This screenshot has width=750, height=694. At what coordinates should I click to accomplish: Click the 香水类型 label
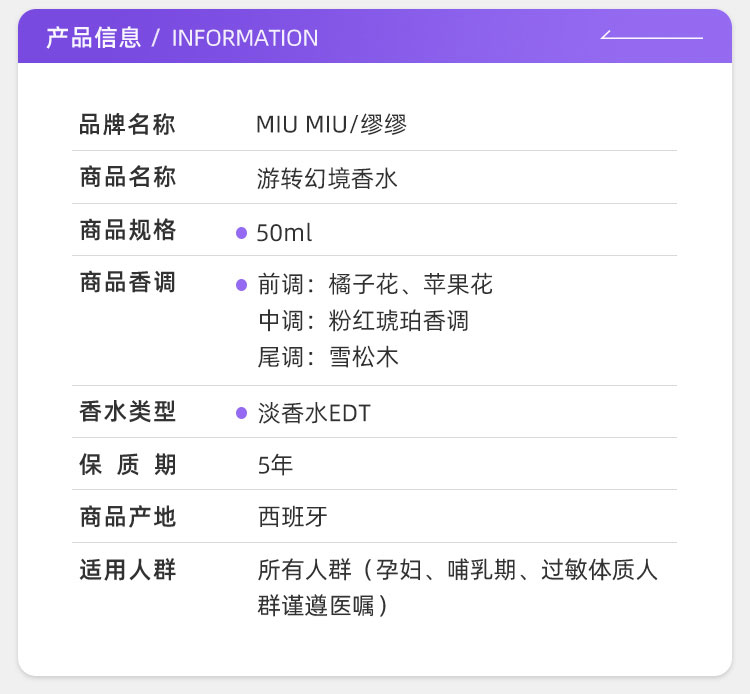pos(127,411)
